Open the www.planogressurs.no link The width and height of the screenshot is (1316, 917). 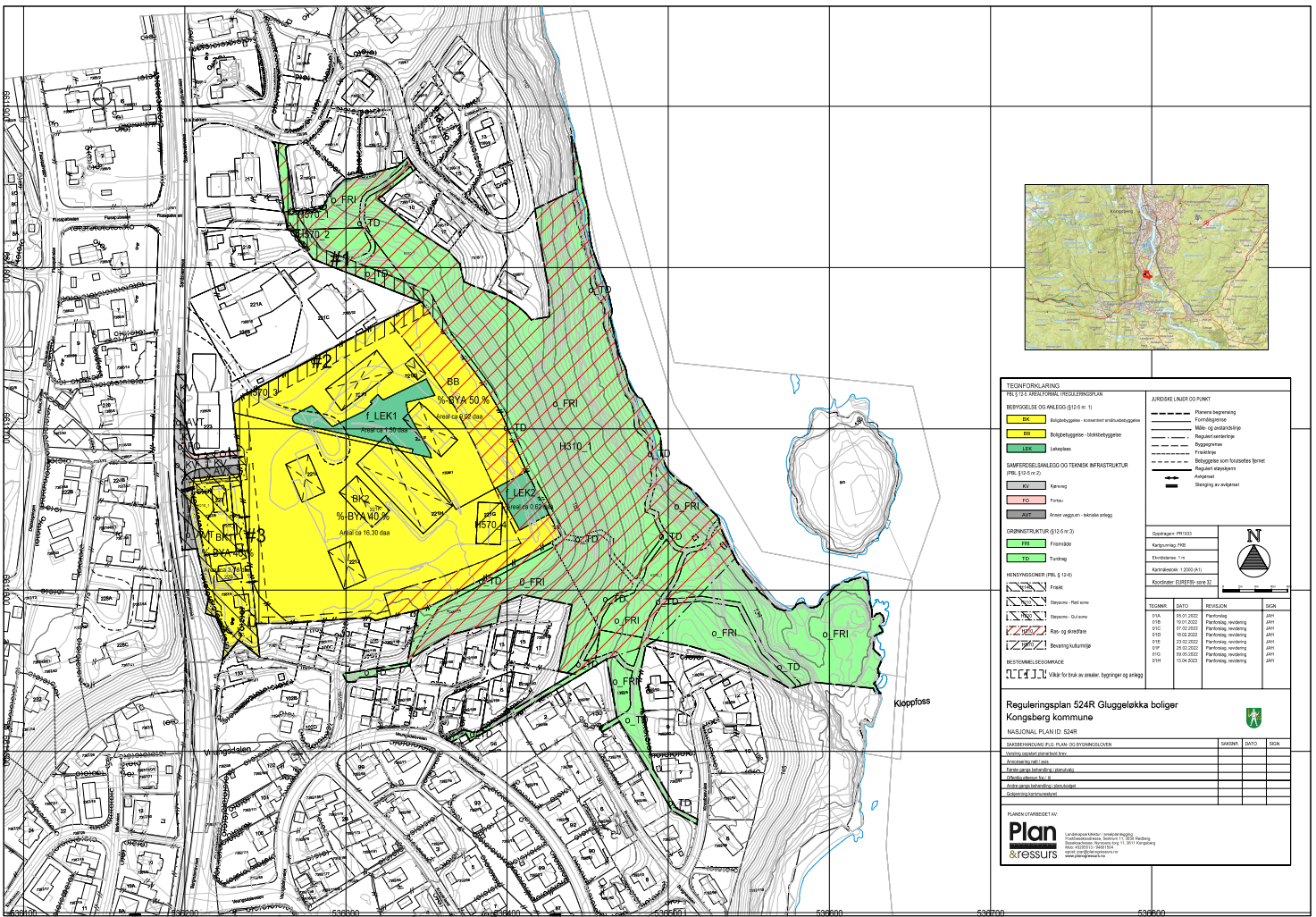[1083, 856]
